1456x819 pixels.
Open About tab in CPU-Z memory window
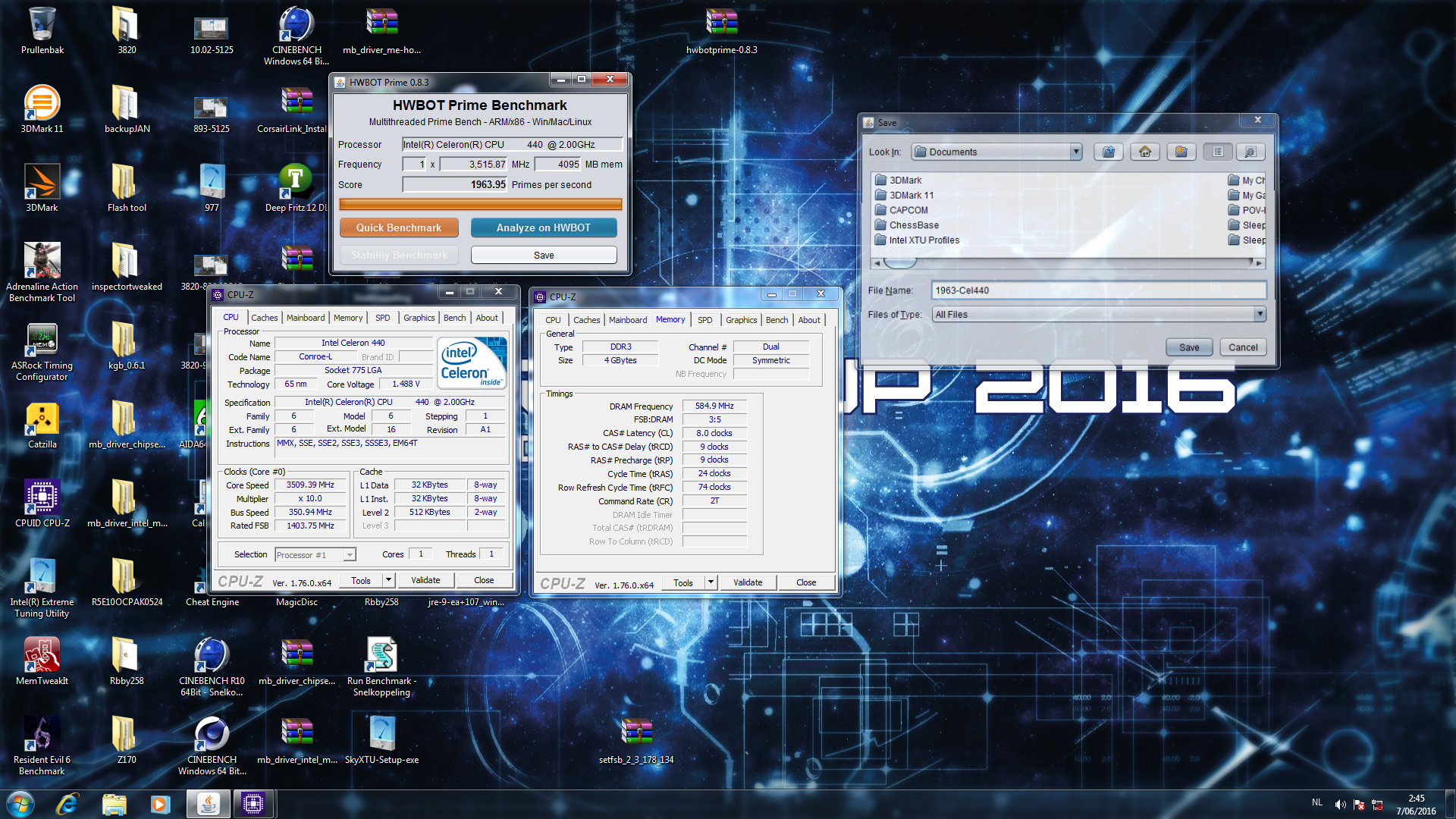809,320
